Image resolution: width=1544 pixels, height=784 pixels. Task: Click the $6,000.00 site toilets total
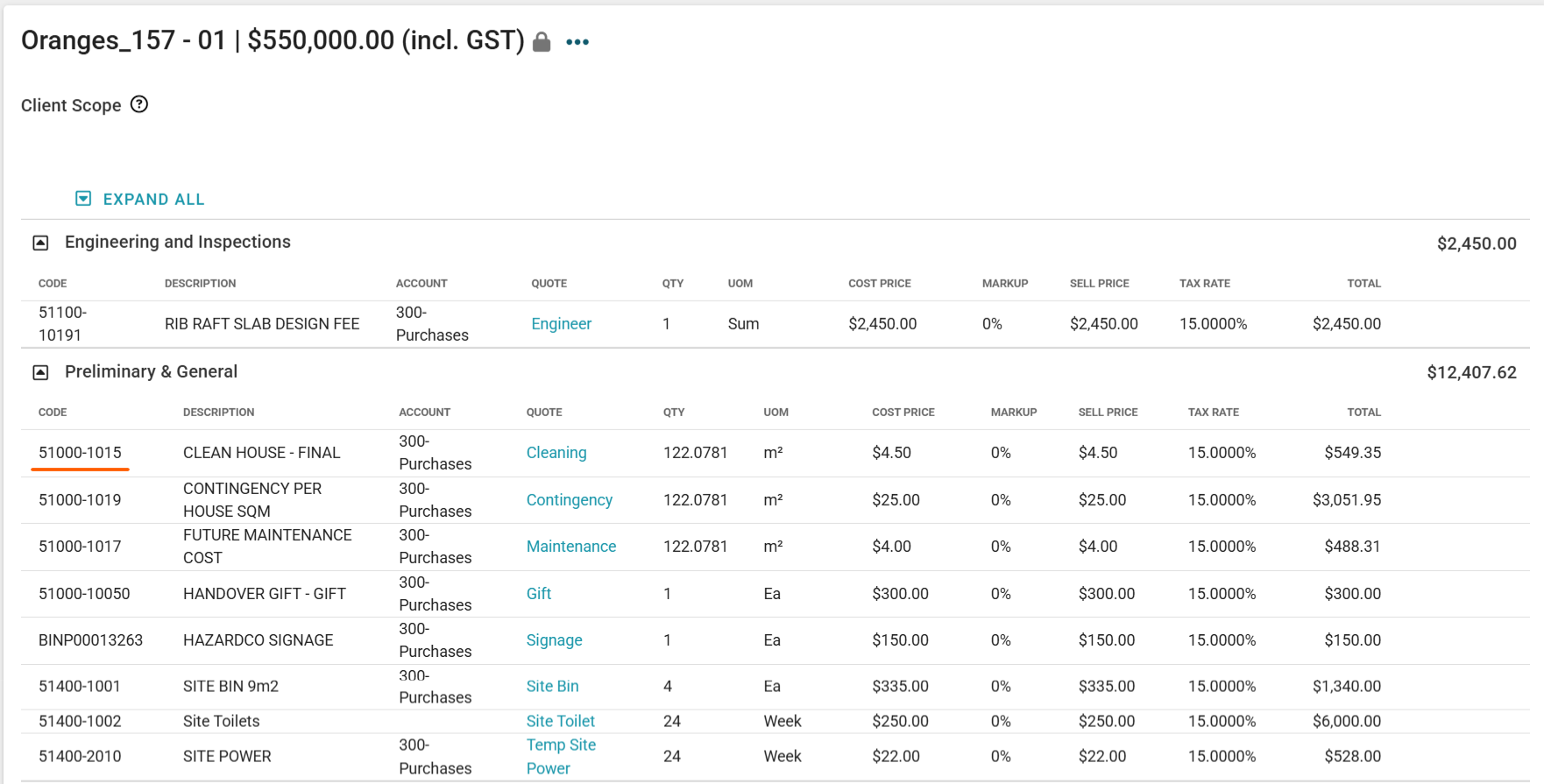pyautogui.click(x=1347, y=721)
